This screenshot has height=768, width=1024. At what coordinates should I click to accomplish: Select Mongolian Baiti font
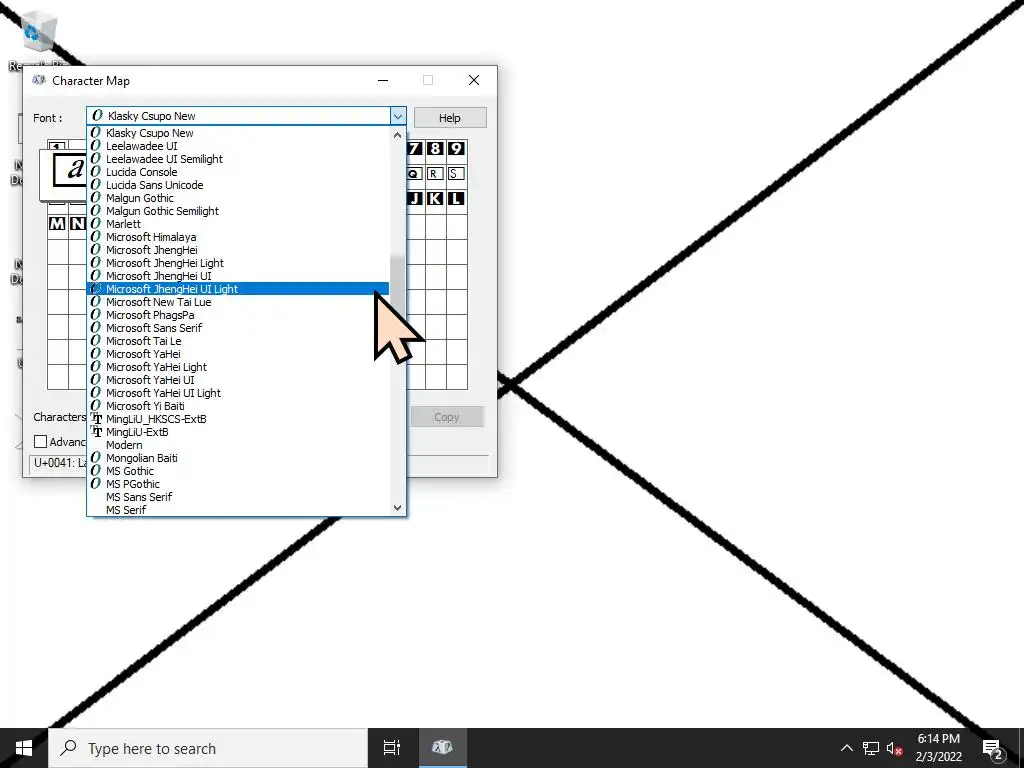(x=238, y=458)
